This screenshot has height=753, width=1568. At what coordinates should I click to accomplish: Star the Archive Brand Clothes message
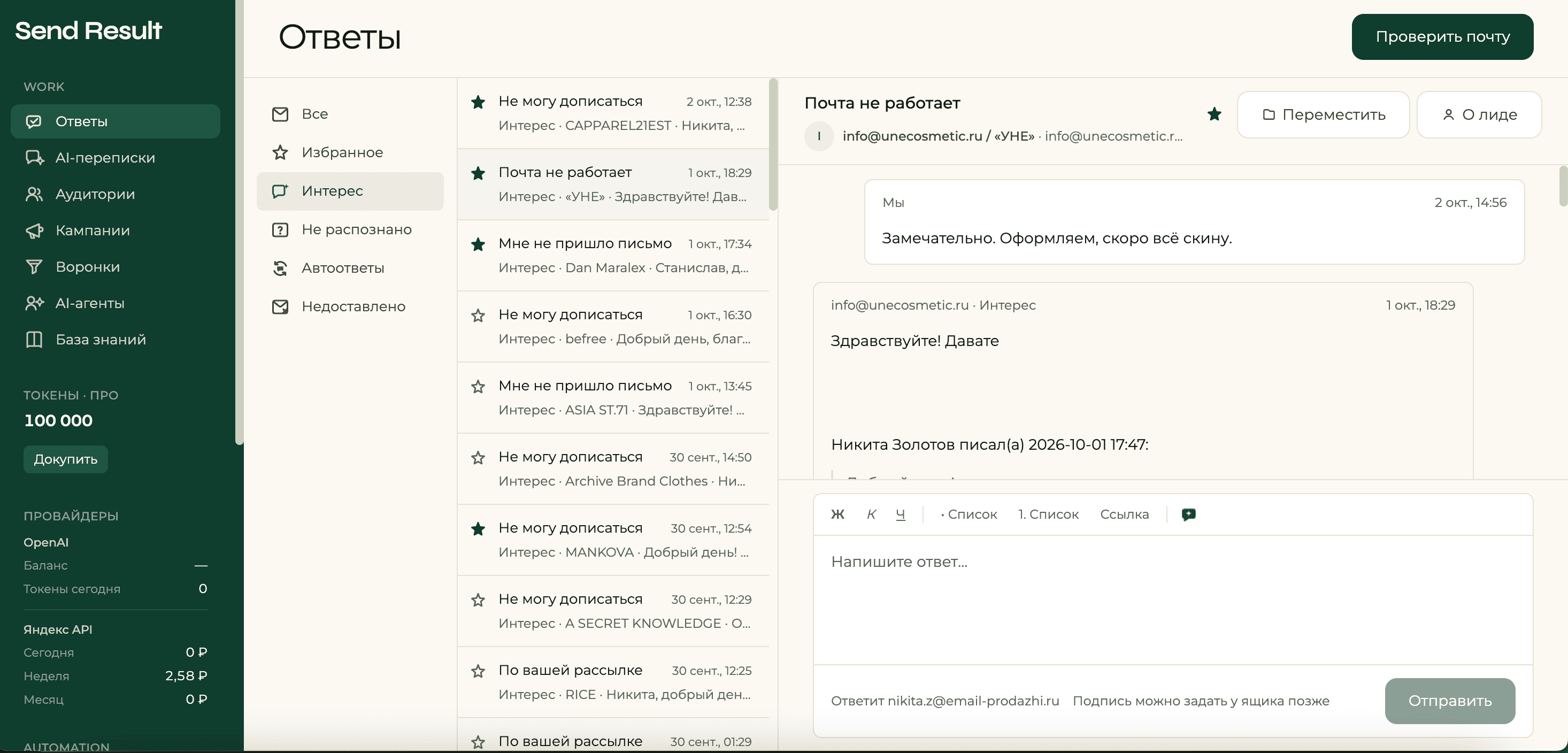478,458
